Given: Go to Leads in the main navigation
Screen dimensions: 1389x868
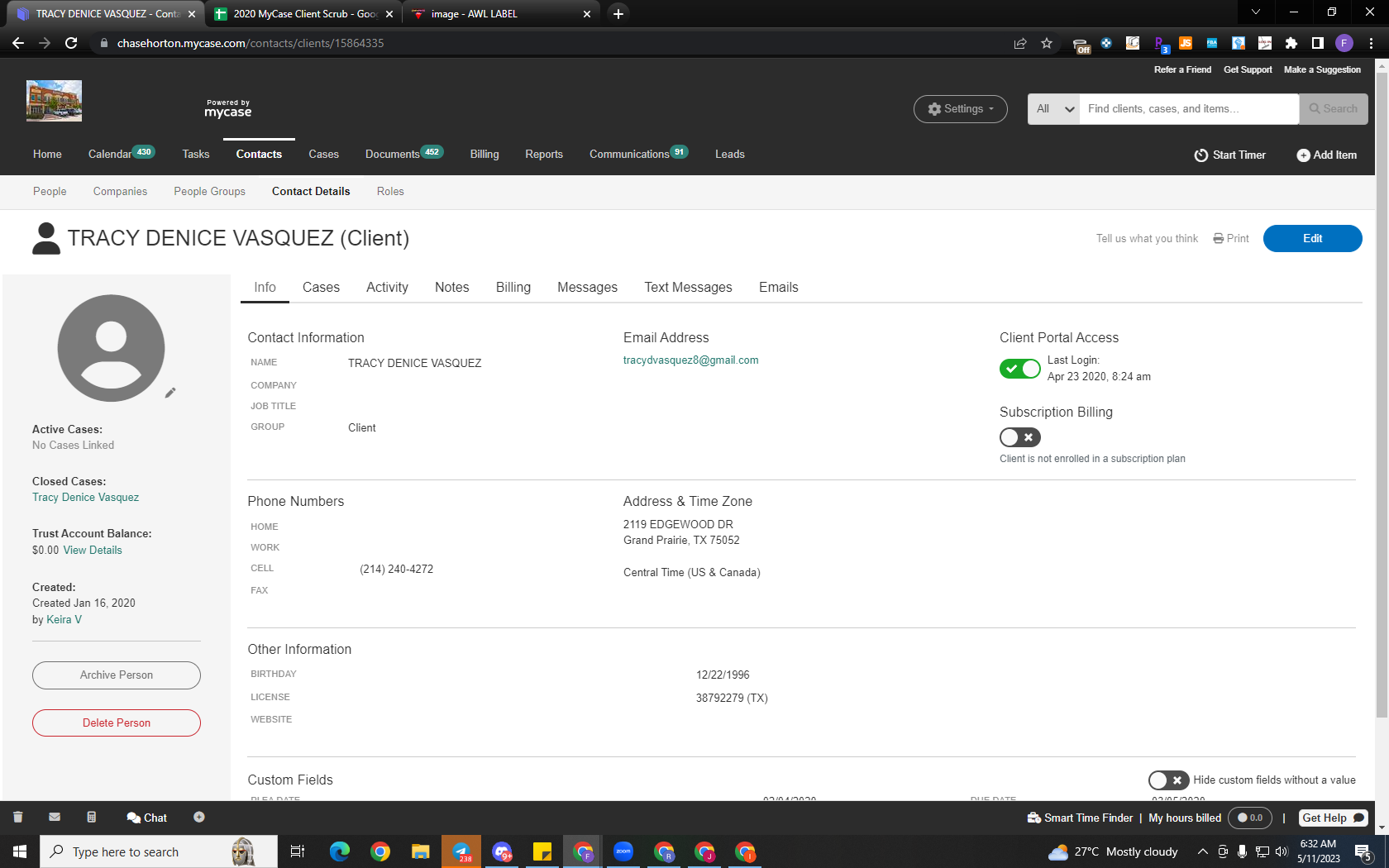Looking at the screenshot, I should [x=730, y=155].
